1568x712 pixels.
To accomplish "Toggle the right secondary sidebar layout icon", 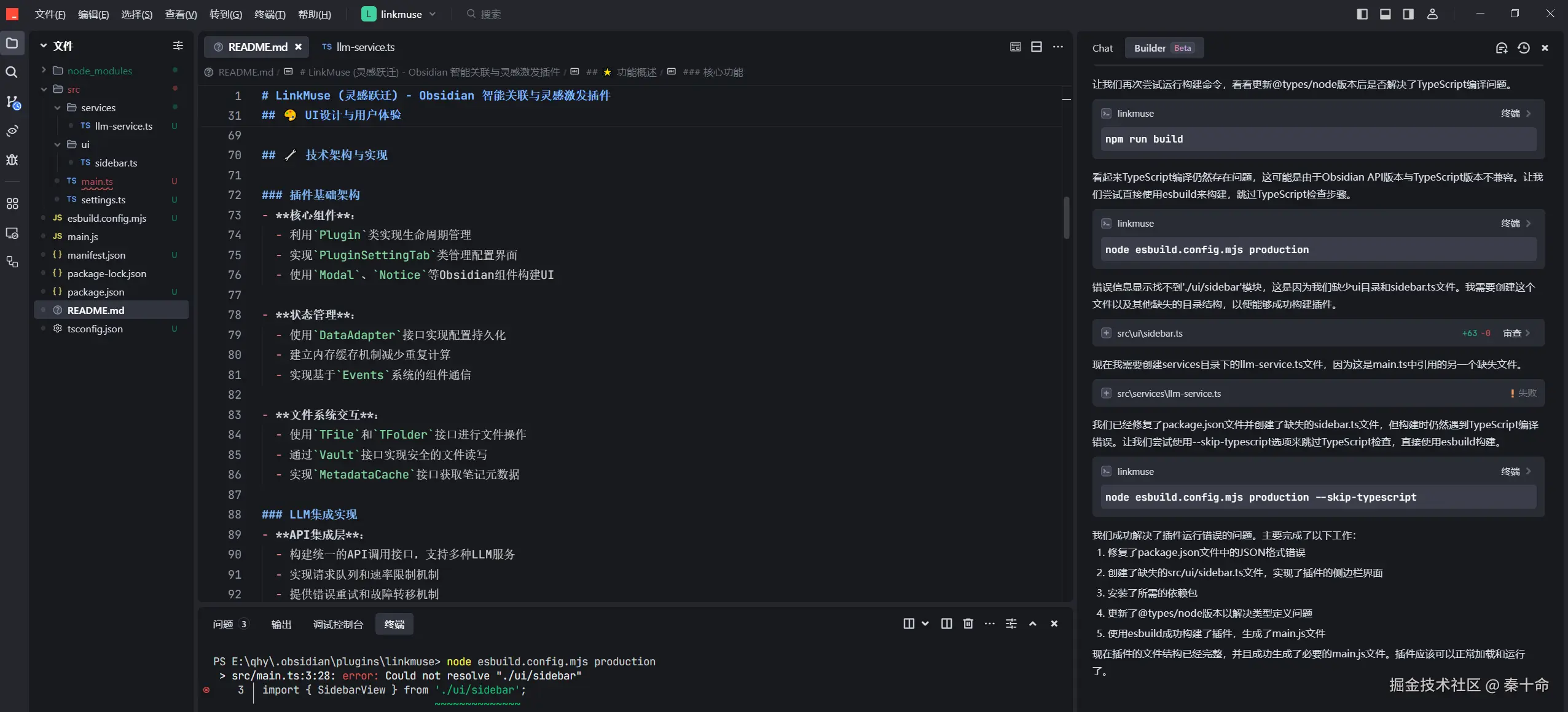I will 1408,14.
